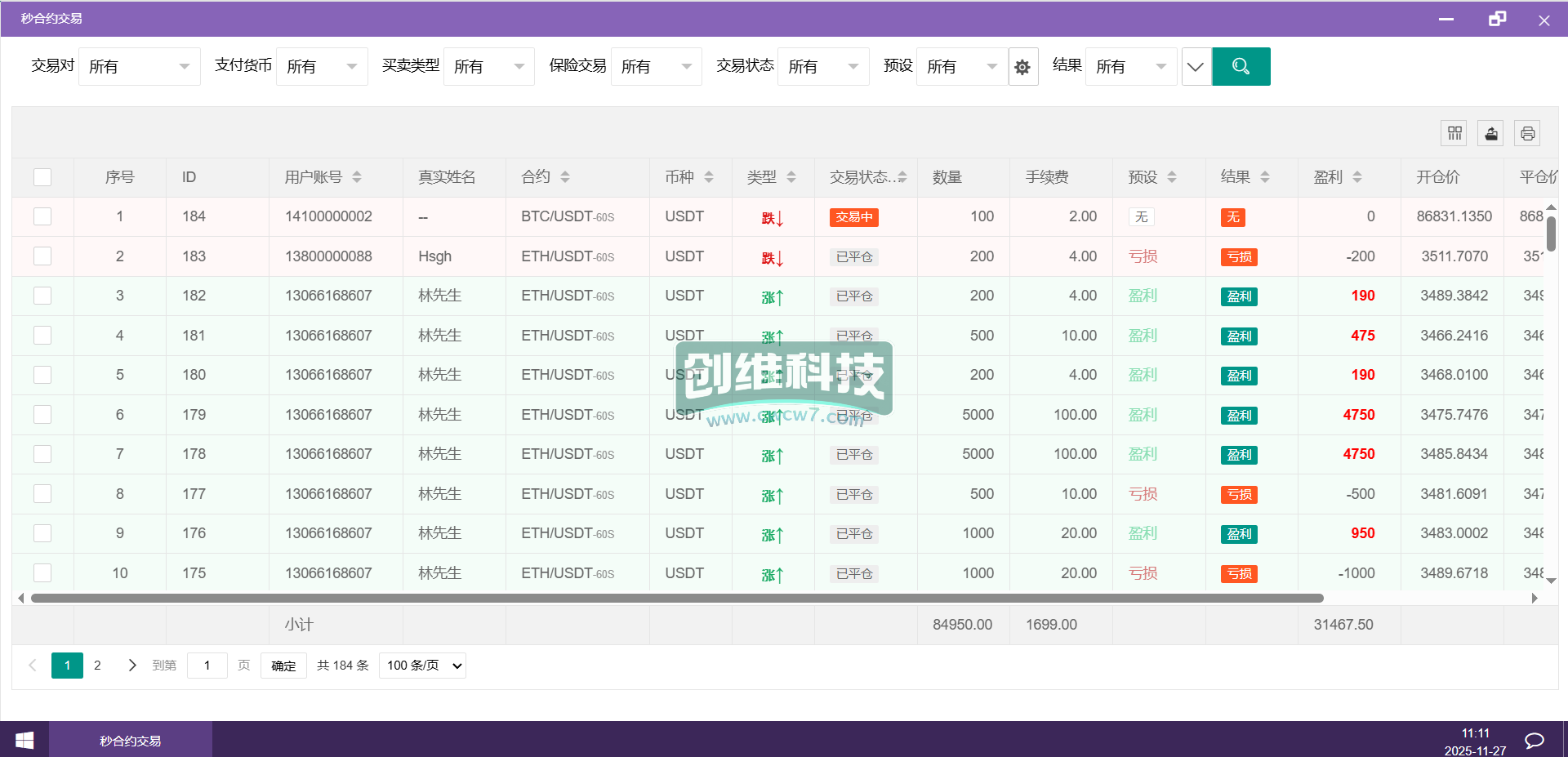Open the 100 条/页 page size dropdown
The image size is (1568, 757).
pos(422,666)
